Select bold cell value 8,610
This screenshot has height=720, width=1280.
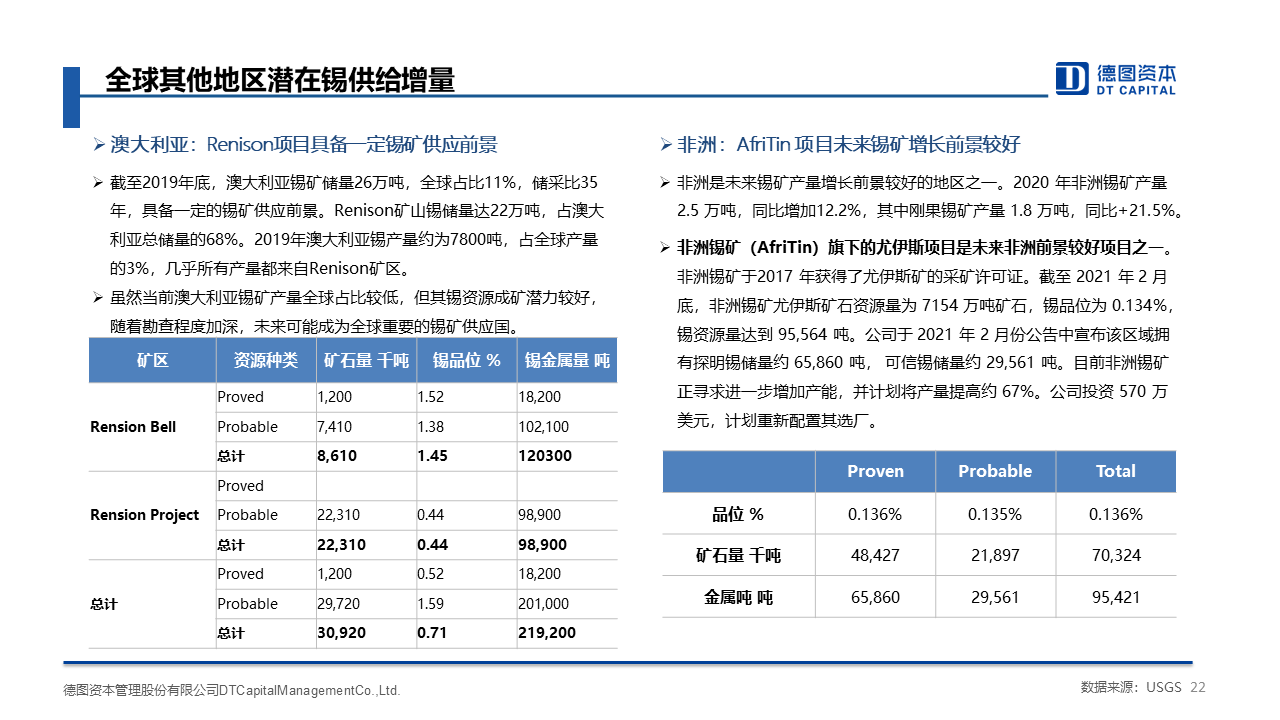click(x=337, y=456)
